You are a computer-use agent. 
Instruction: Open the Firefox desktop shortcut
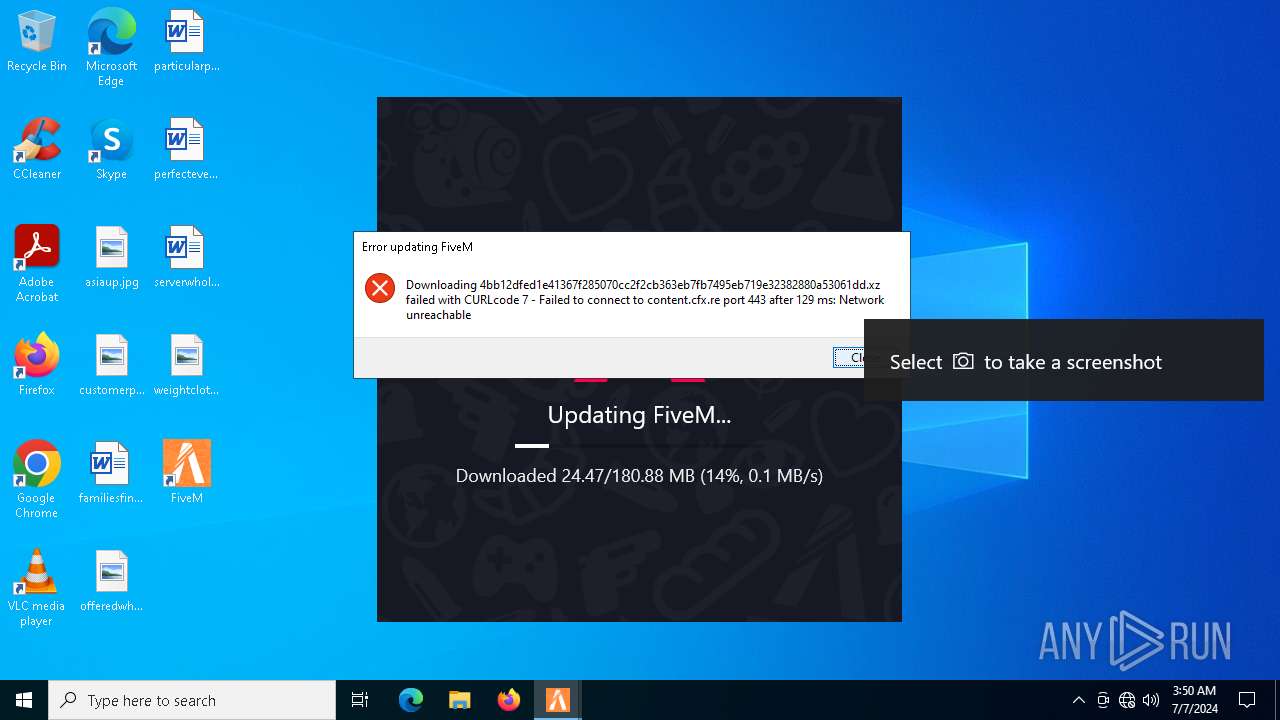tap(37, 364)
